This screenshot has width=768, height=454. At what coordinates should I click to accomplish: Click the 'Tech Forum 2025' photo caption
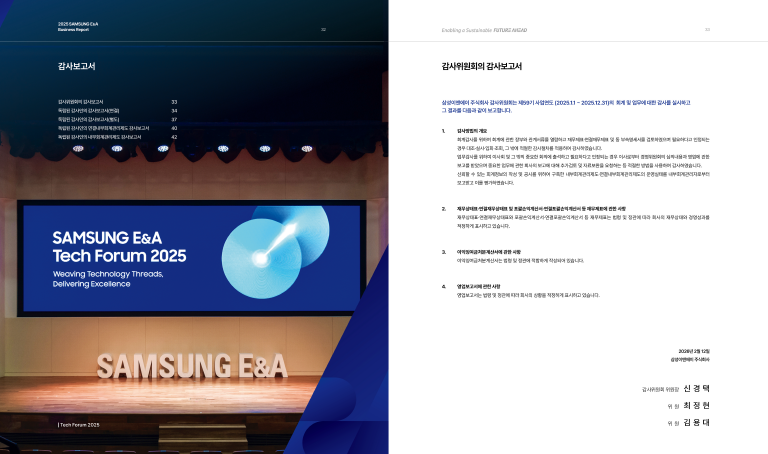pos(79,425)
